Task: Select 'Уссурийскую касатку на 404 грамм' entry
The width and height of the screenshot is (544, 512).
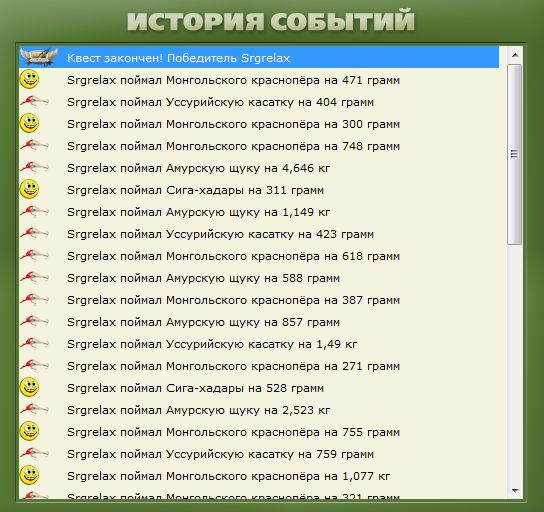Action: tap(259, 102)
